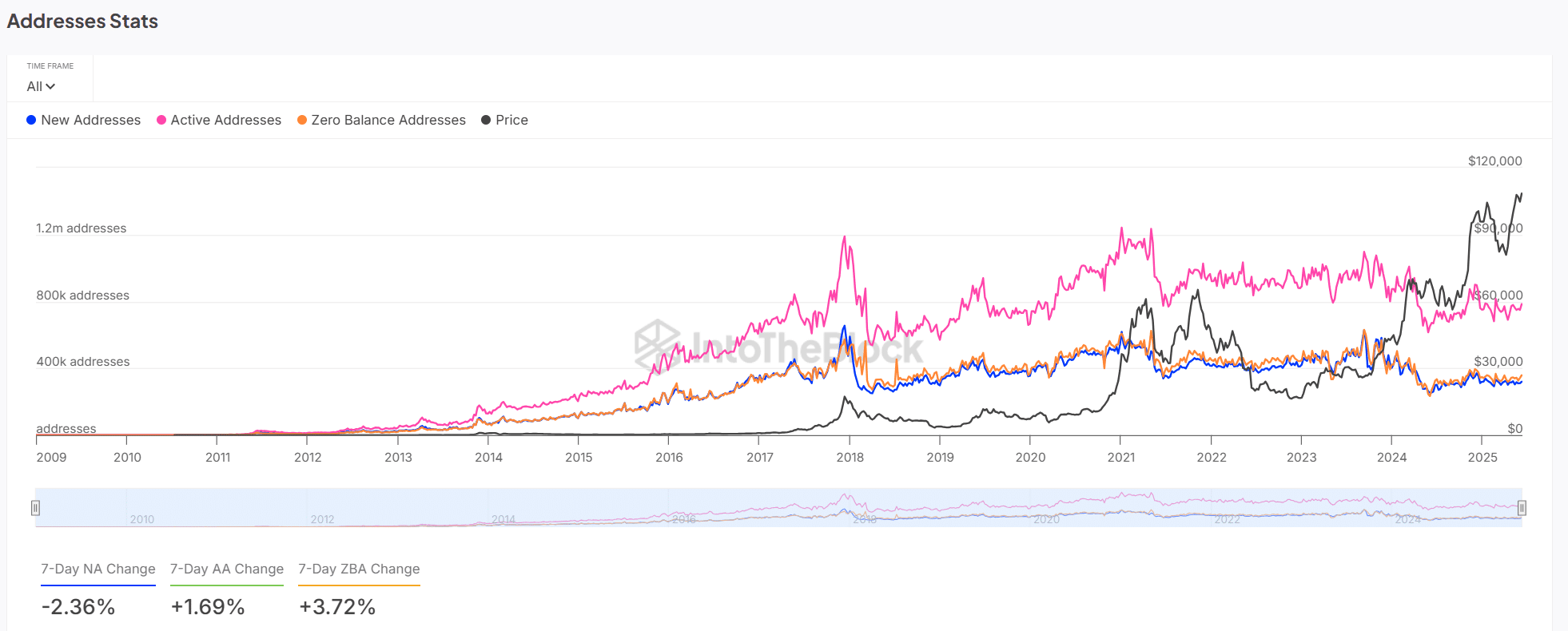Viewport: 1568px width, 631px height.
Task: Click the right range navigator handle
Action: pyautogui.click(x=1522, y=508)
